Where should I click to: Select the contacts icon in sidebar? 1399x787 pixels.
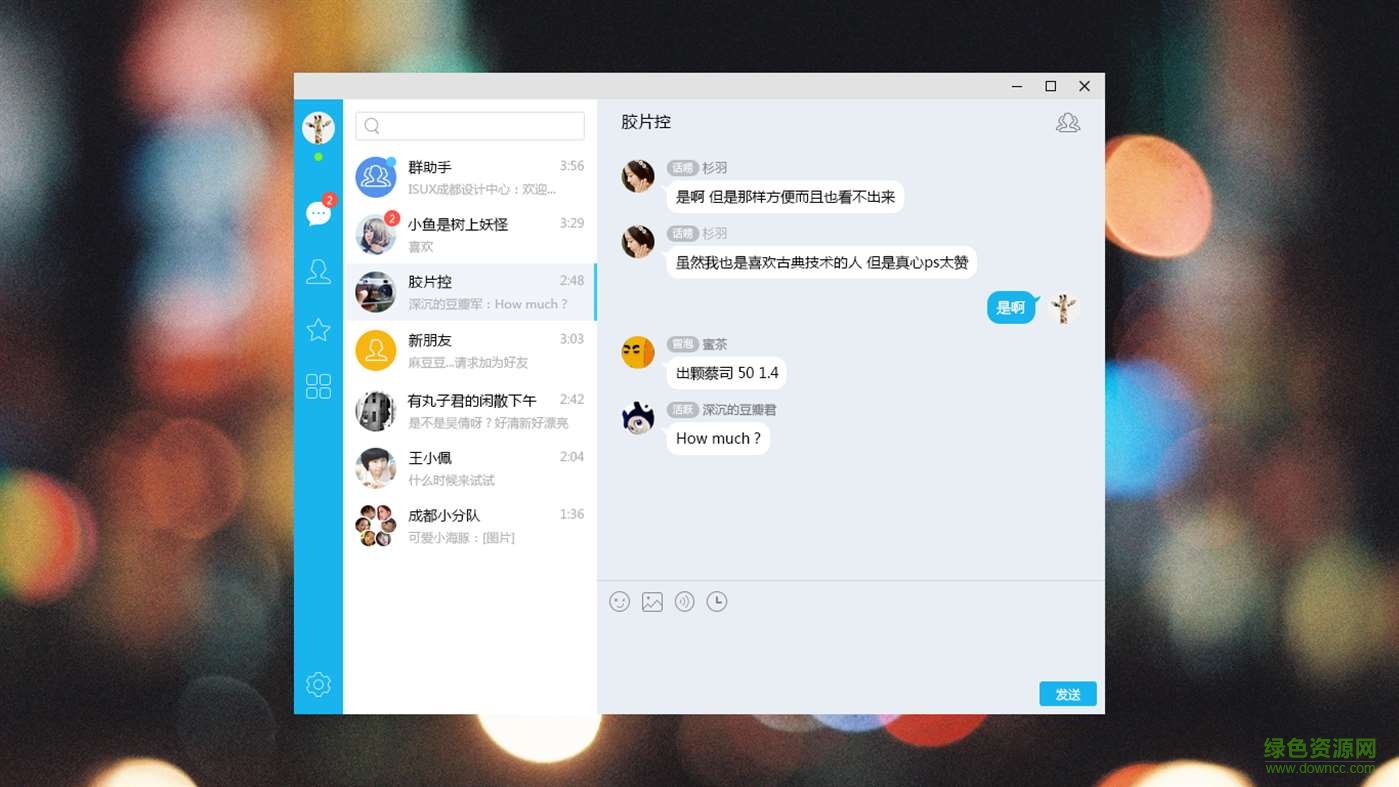tap(318, 271)
